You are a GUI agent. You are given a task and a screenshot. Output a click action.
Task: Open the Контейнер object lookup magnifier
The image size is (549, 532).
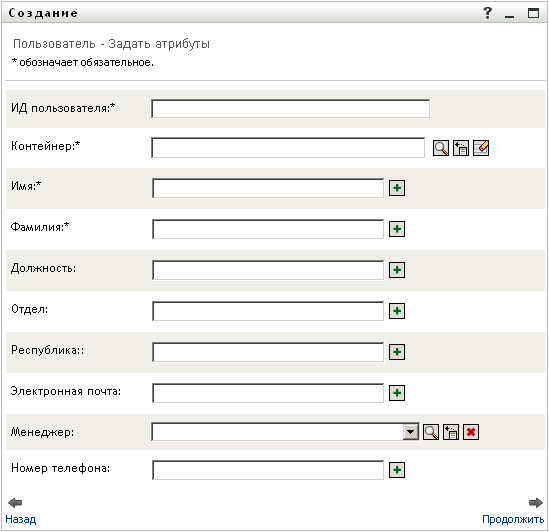440,148
